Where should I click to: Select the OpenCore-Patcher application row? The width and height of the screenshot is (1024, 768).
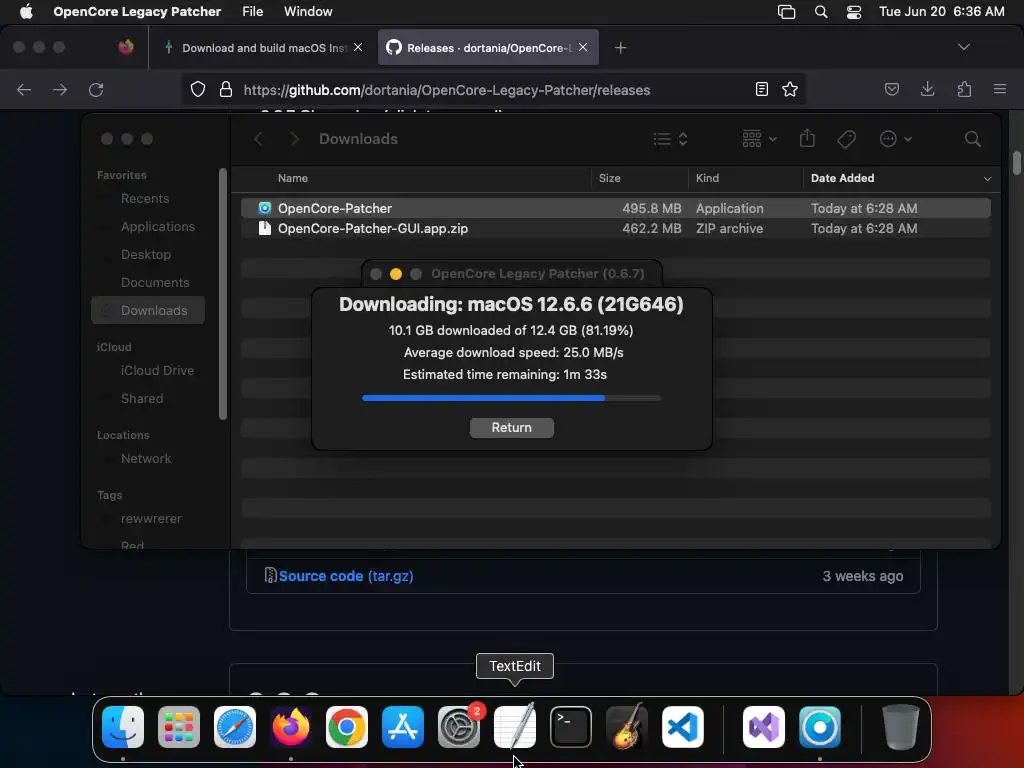tap(615, 208)
